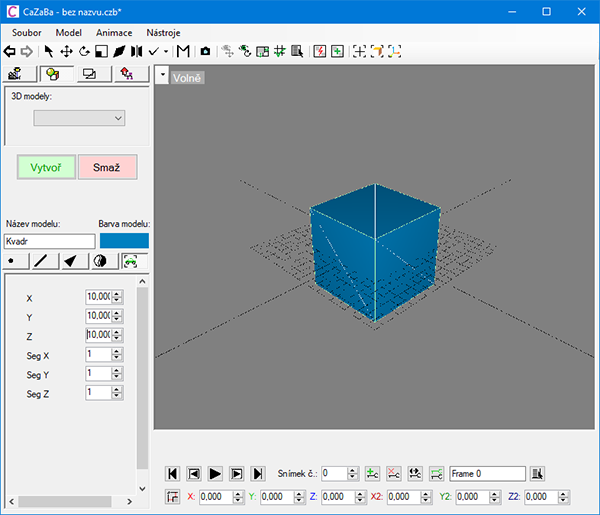Viewport: 600px width, 515px height.
Task: Click the green Vytvoř button
Action: pyautogui.click(x=46, y=167)
